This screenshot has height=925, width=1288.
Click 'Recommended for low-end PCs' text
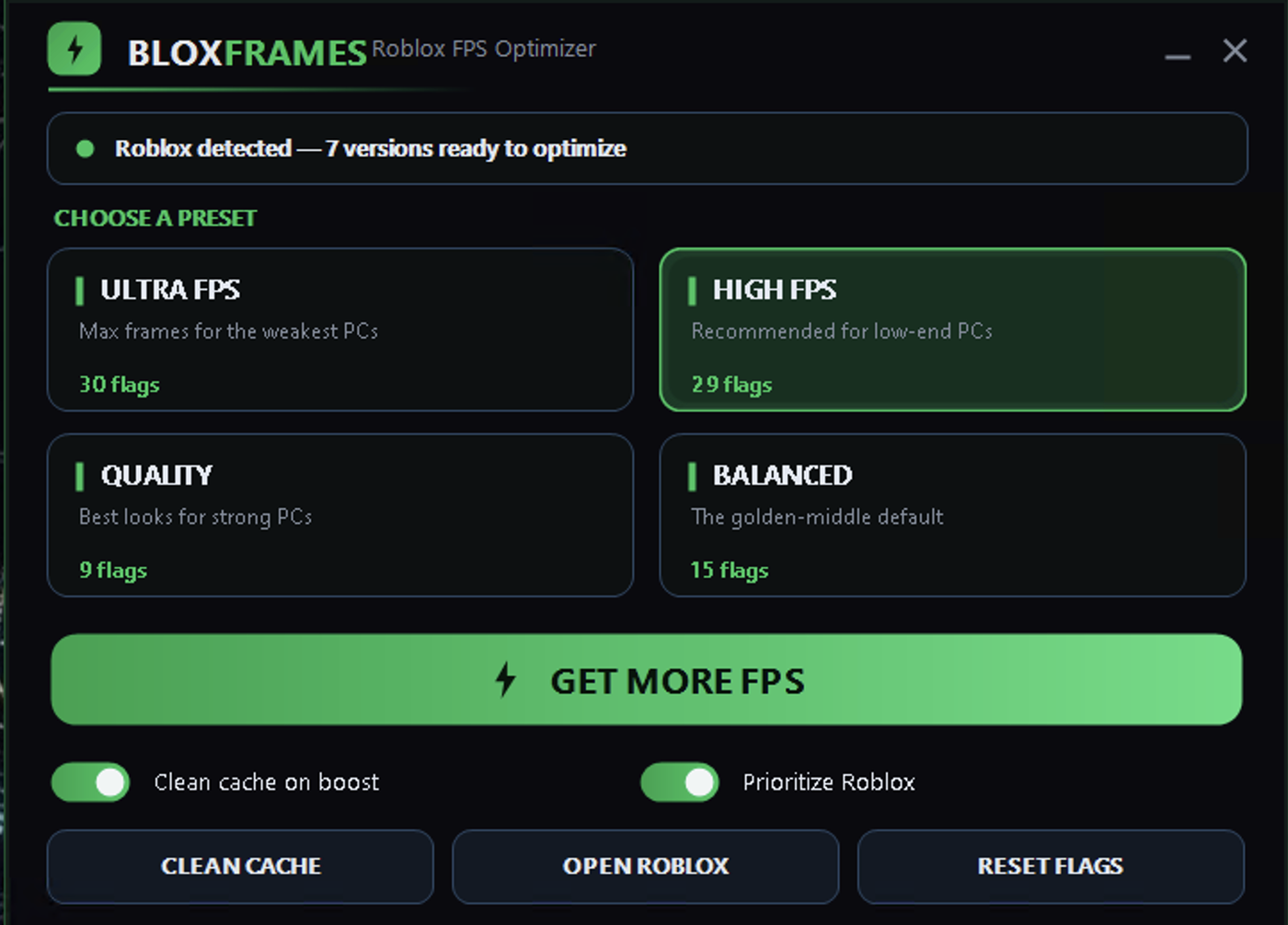842,331
